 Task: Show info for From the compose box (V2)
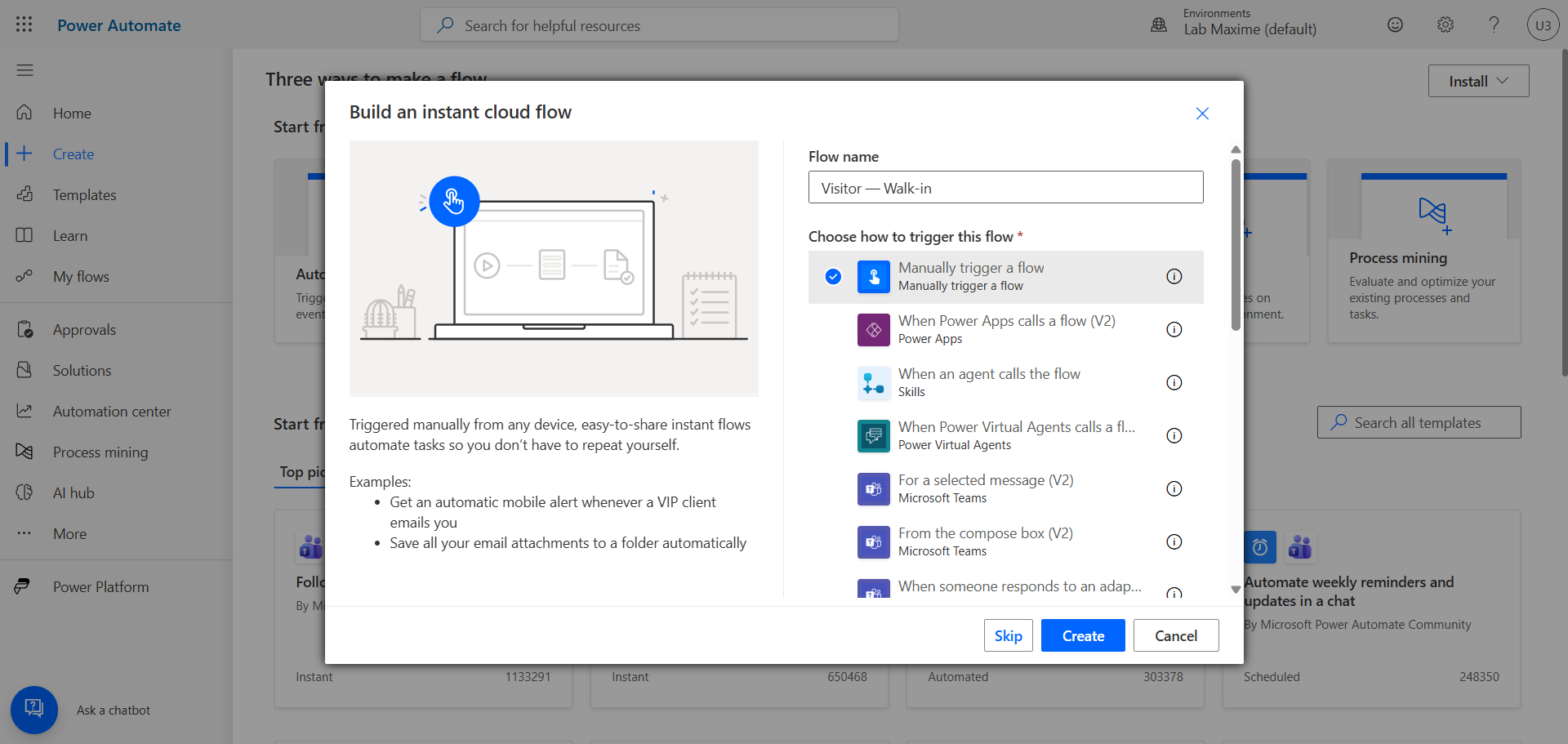click(1174, 542)
